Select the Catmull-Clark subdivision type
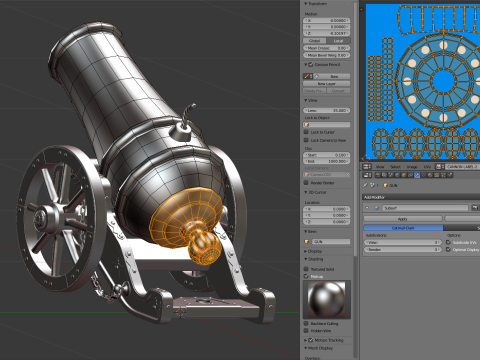Image resolution: width=480 pixels, height=360 pixels. [403, 228]
